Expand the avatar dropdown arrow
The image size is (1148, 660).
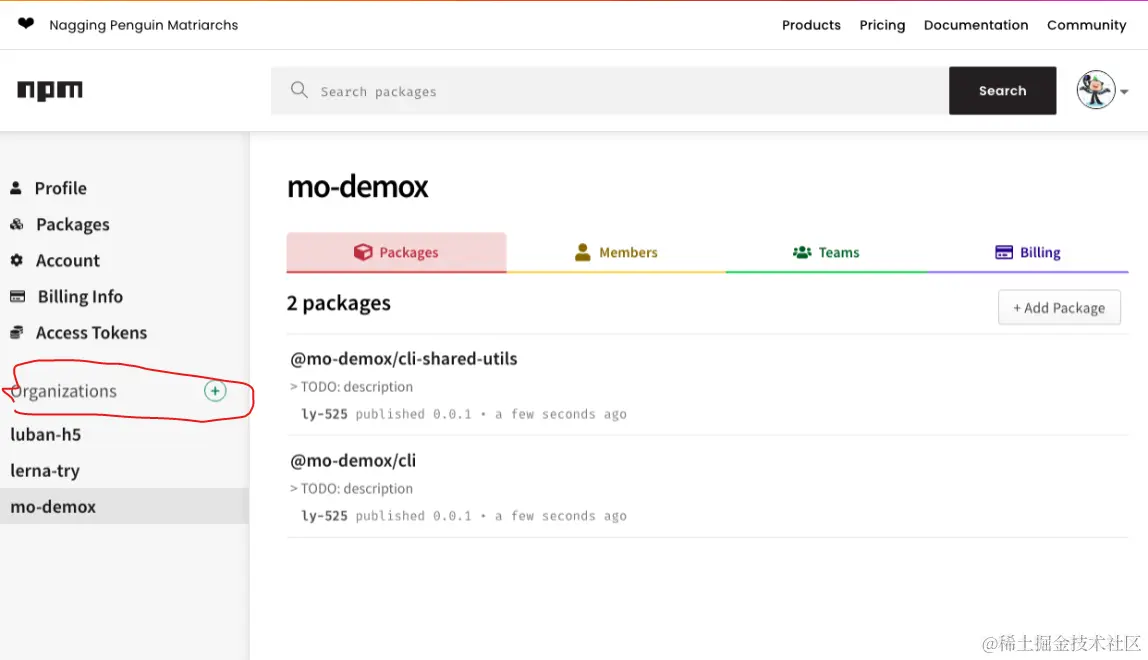pos(1124,92)
